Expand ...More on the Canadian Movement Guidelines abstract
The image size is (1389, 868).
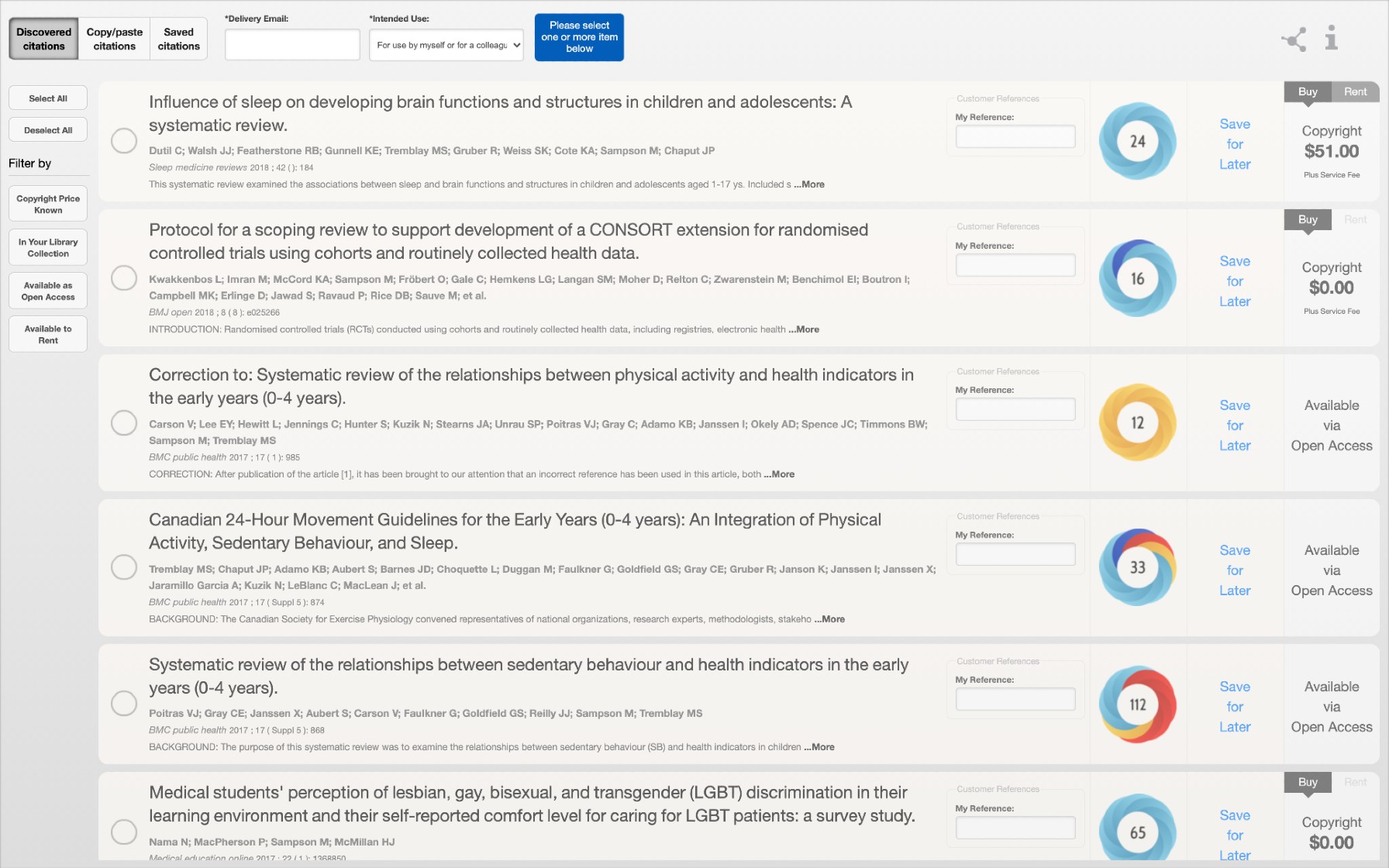tap(829, 618)
